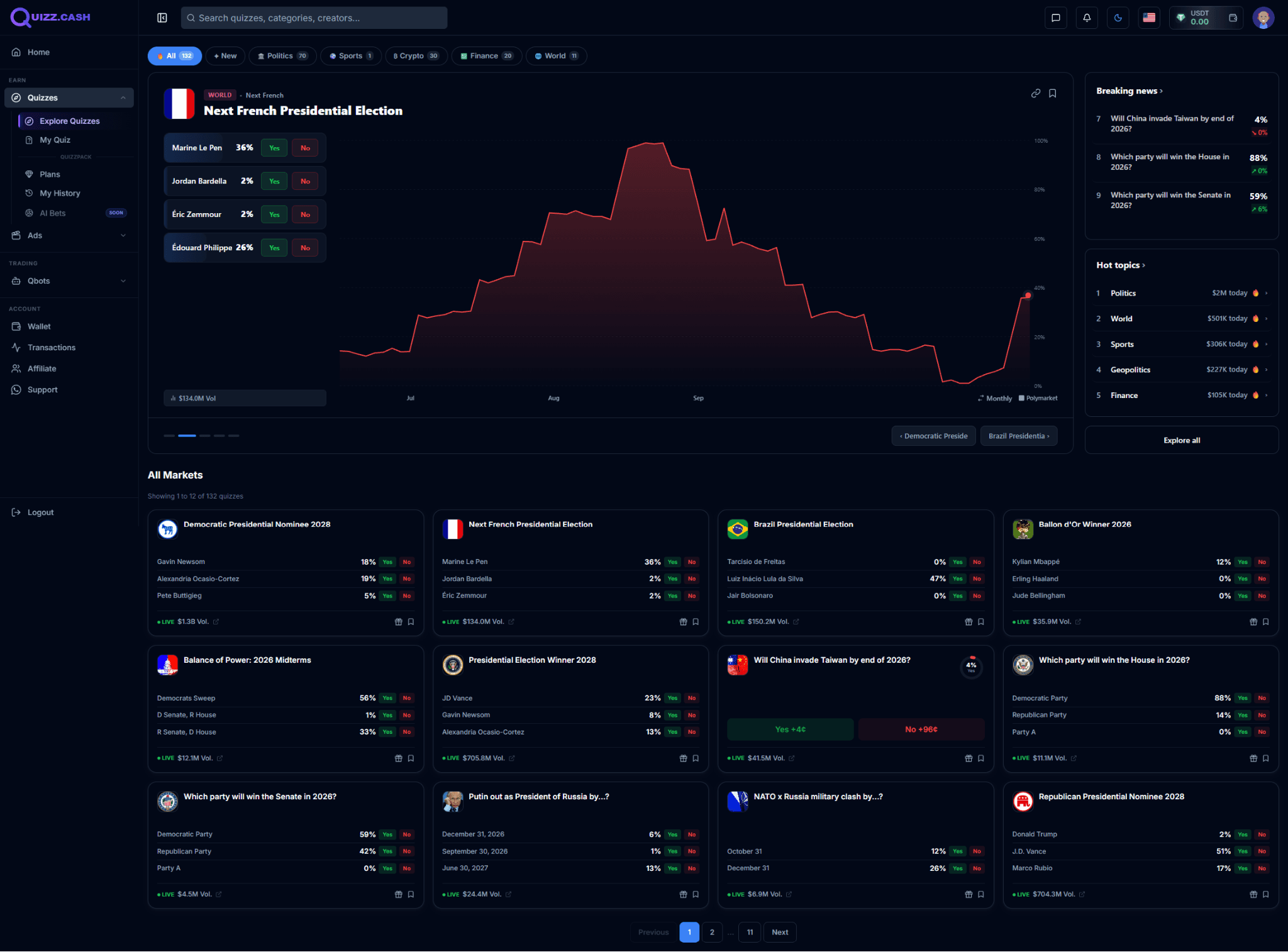
Task: Select the All category tab
Action: [175, 56]
